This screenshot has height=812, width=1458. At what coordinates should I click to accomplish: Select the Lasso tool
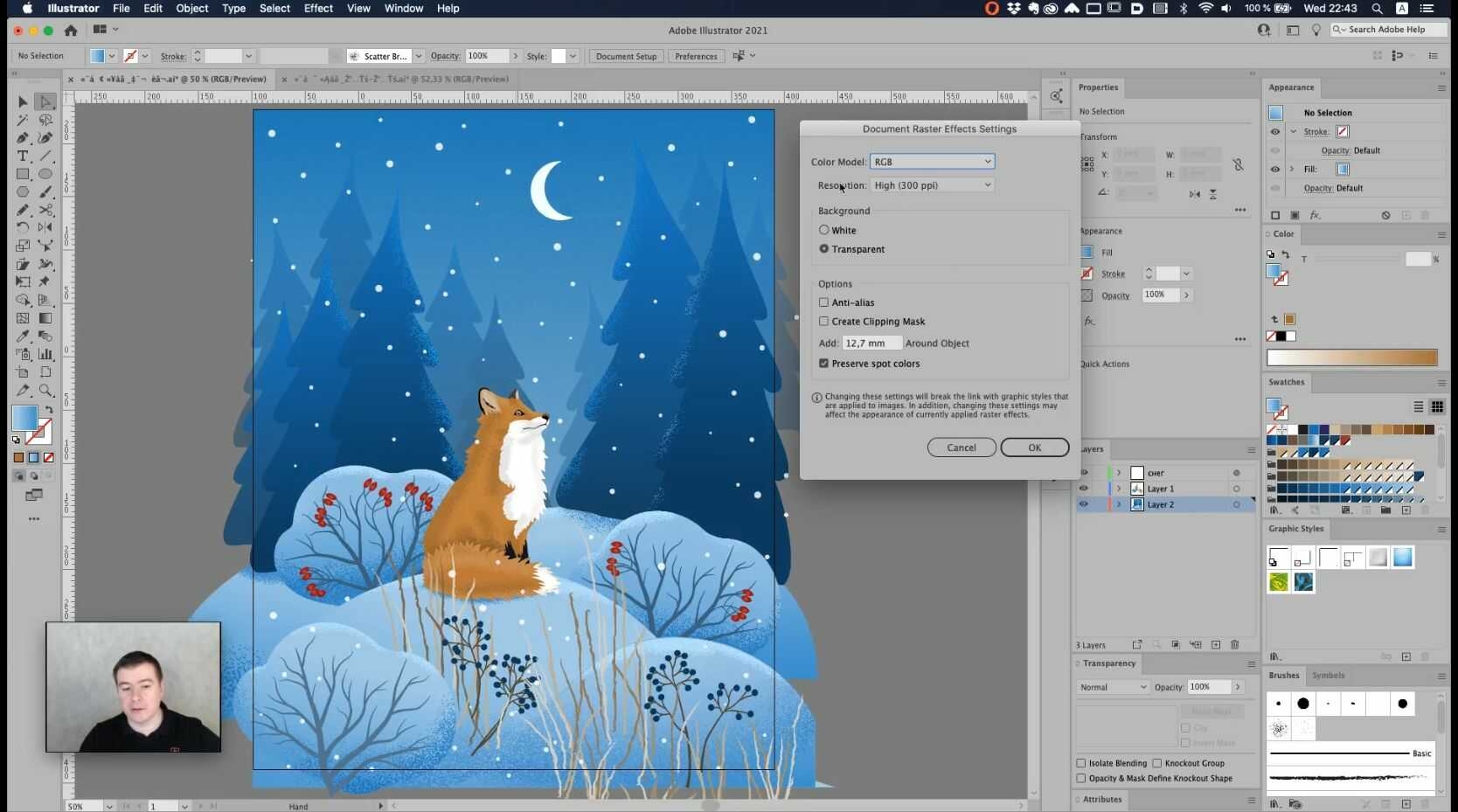[x=45, y=120]
